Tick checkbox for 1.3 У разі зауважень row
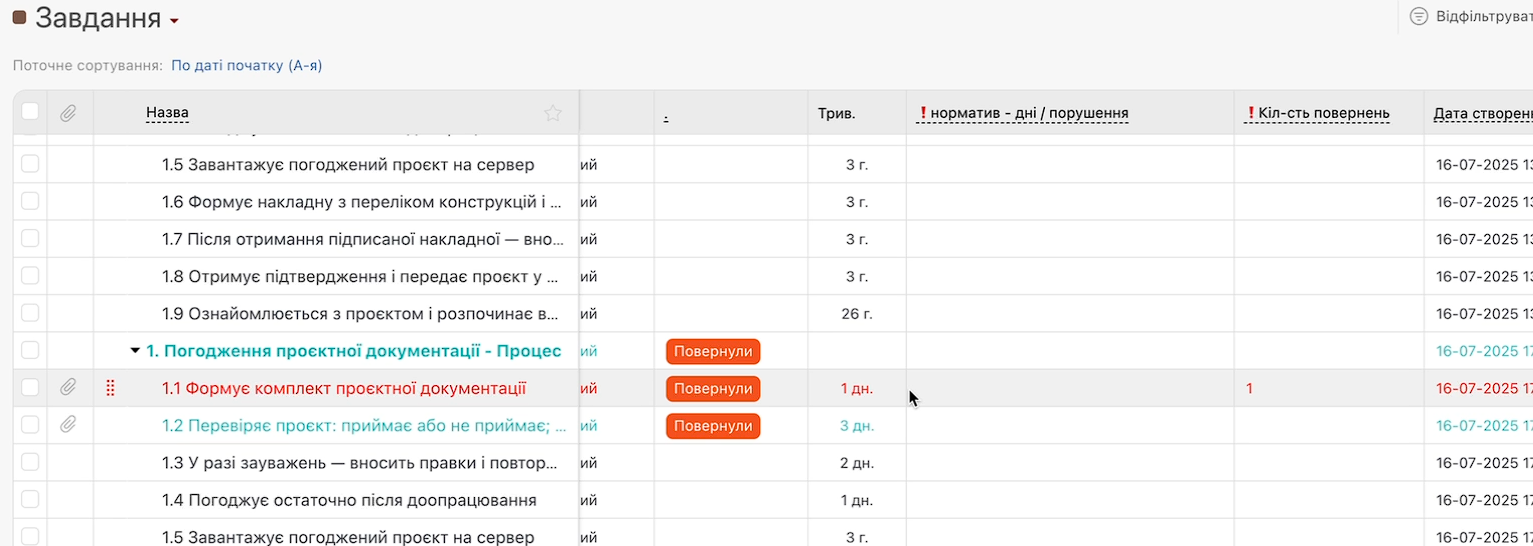 pyautogui.click(x=30, y=463)
